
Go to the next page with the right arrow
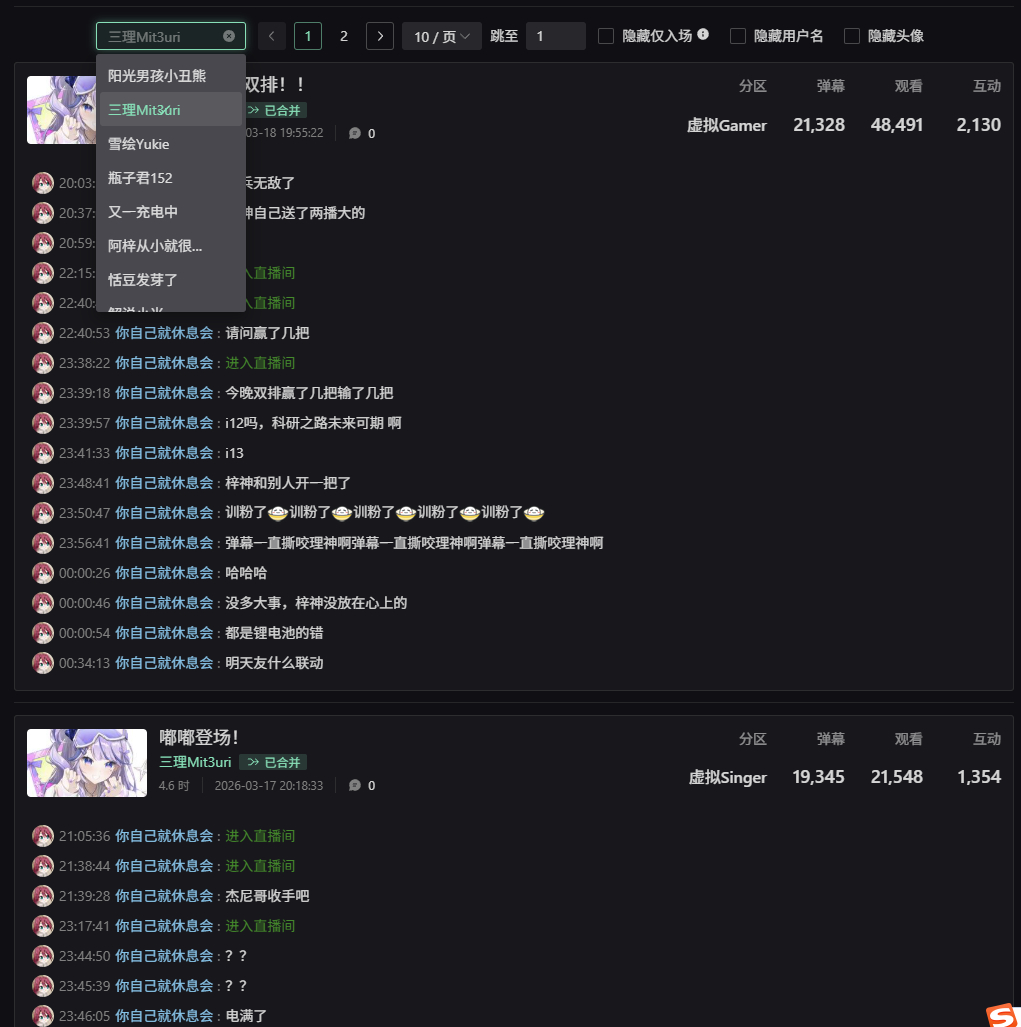click(380, 36)
